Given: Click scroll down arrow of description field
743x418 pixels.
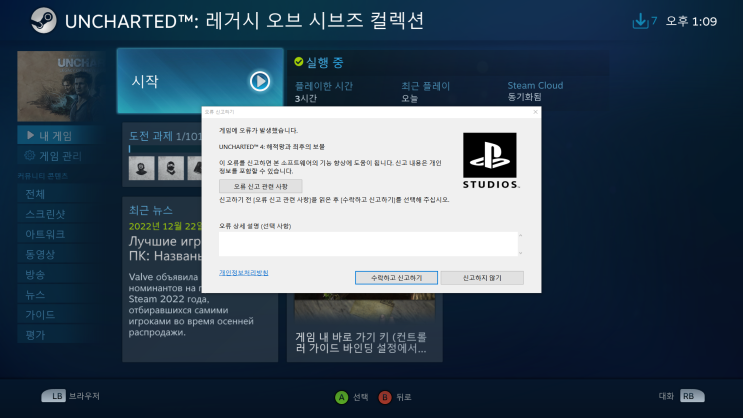Looking at the screenshot, I should coord(520,253).
